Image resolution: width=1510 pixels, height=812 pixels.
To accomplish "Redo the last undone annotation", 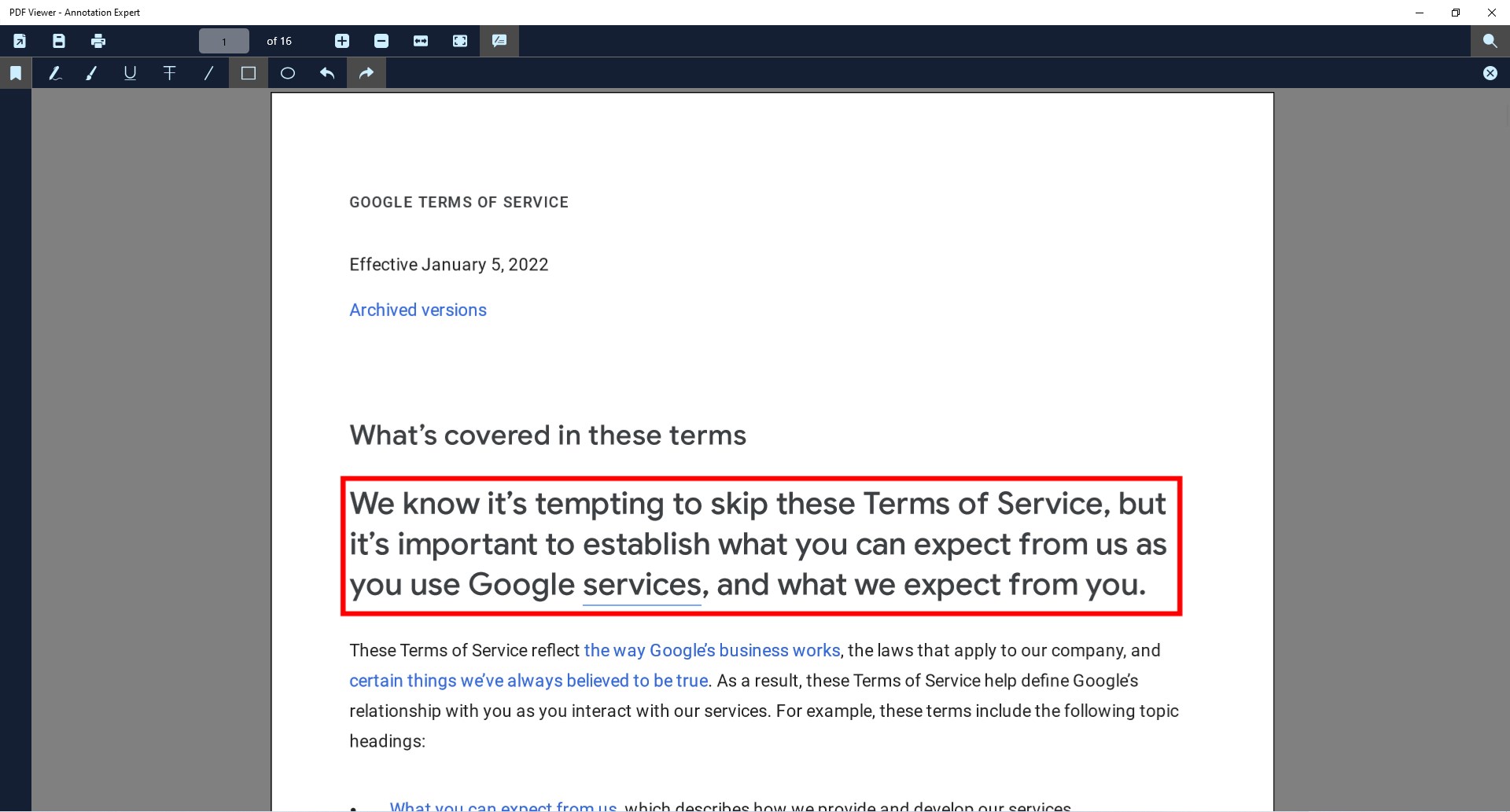I will click(366, 73).
